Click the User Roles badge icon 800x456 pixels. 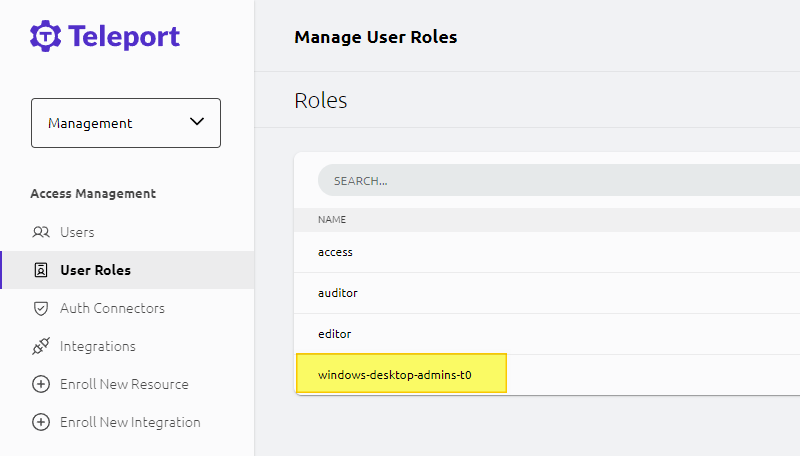41,270
